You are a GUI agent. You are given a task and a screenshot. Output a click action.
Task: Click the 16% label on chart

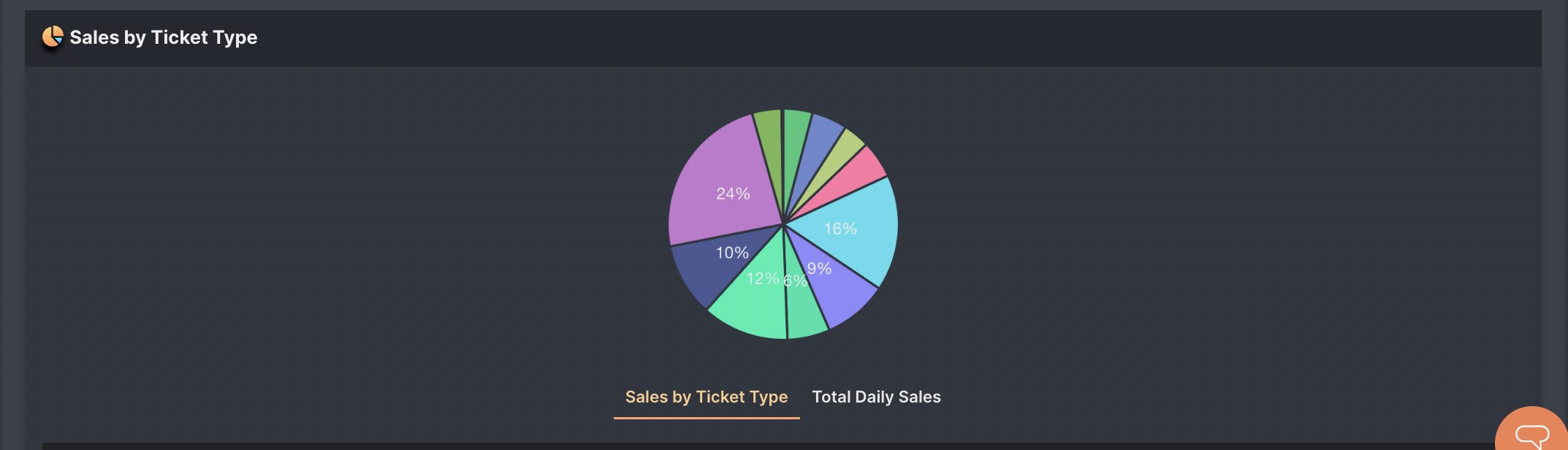click(x=840, y=229)
